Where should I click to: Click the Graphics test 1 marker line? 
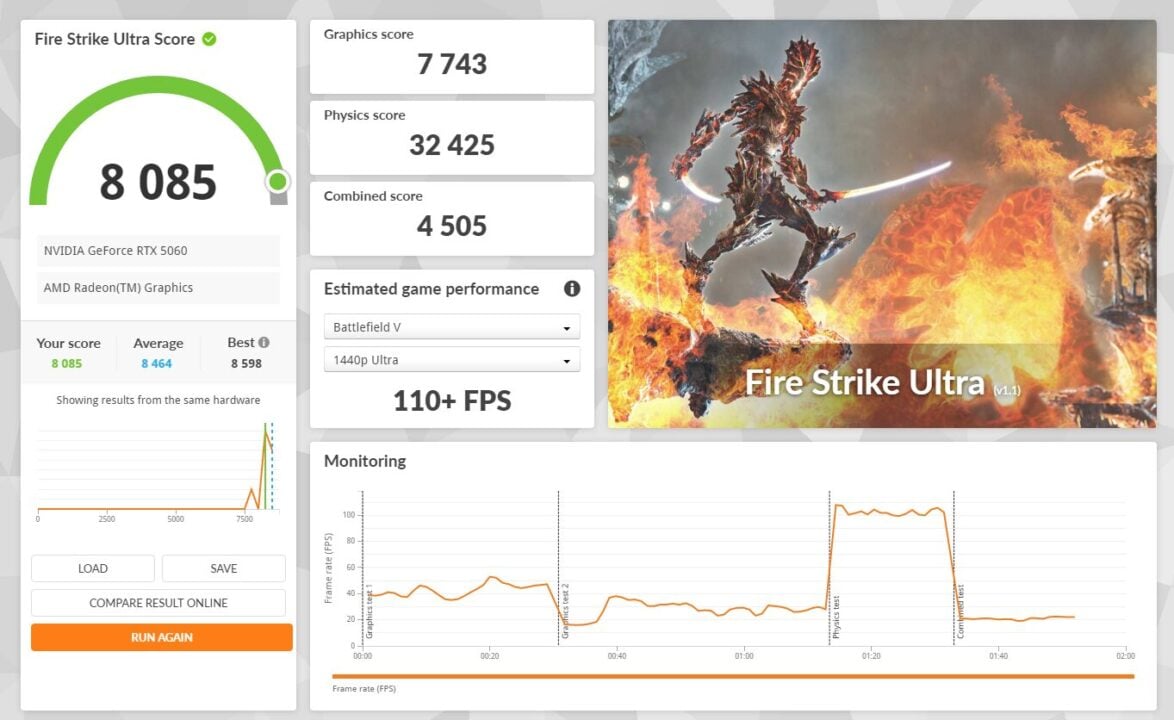[362, 567]
